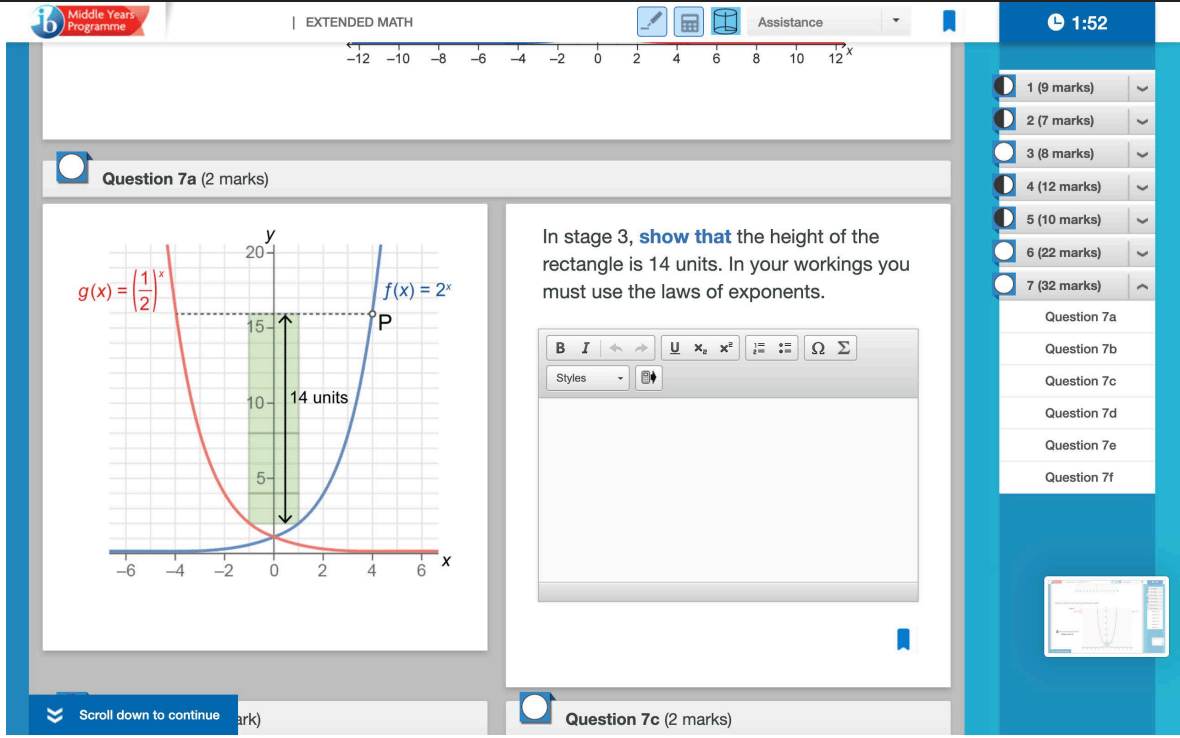Open the Sigma math equation editor

pyautogui.click(x=844, y=348)
